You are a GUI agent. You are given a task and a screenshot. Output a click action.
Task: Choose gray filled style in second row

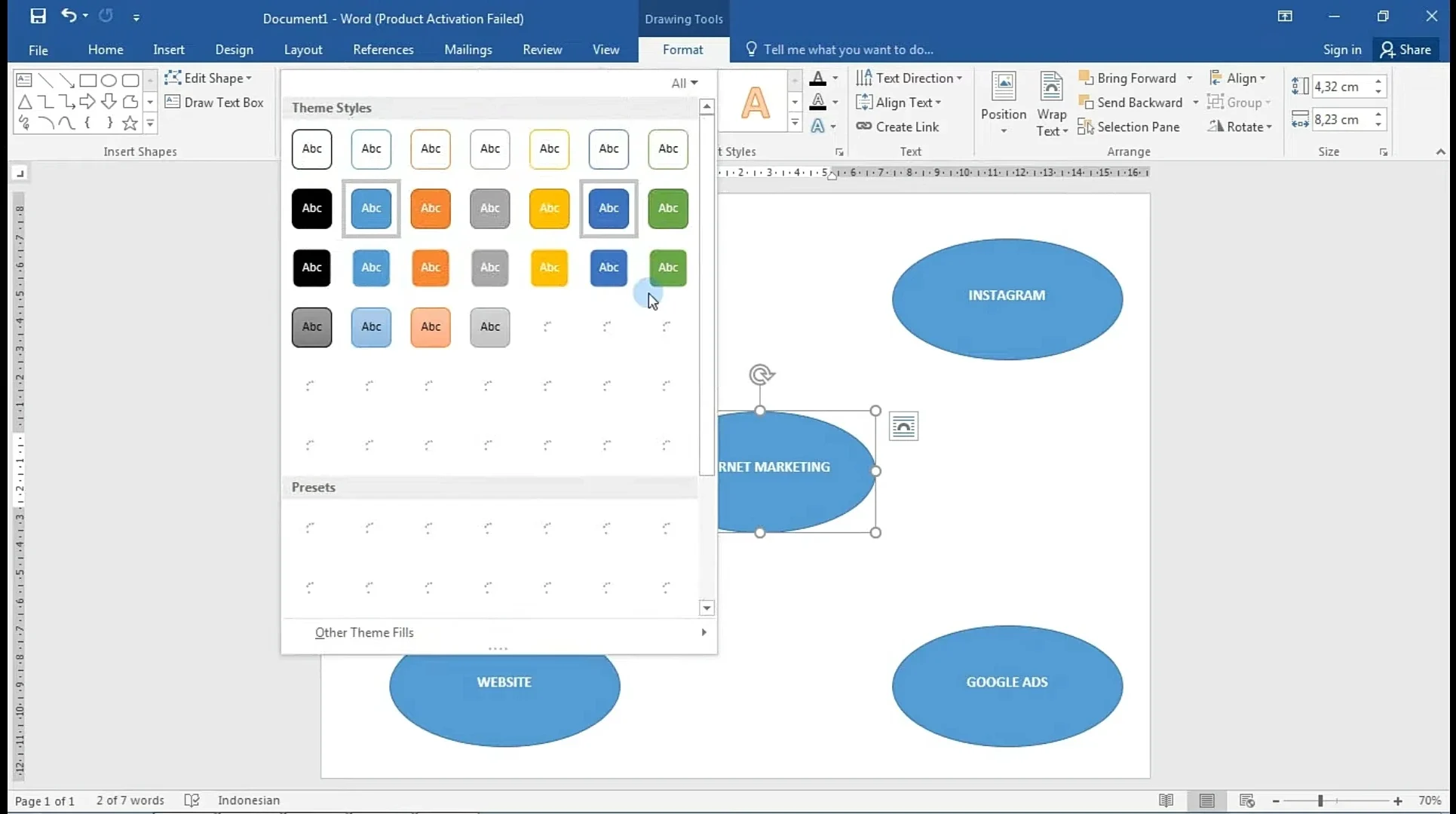tap(490, 208)
